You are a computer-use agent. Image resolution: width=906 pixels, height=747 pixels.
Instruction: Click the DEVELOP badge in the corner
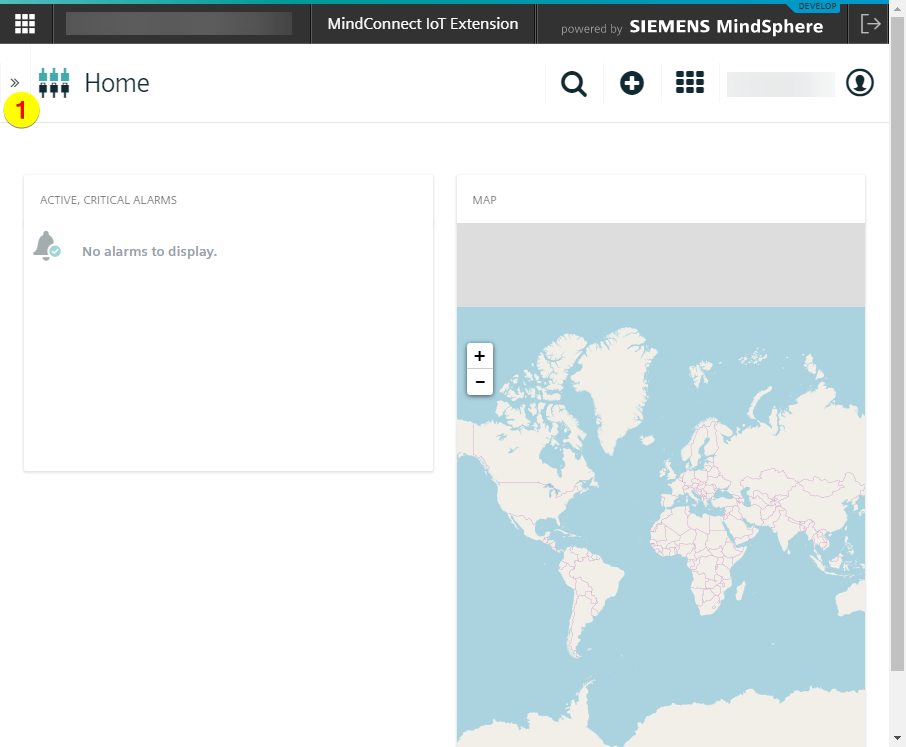(x=816, y=6)
